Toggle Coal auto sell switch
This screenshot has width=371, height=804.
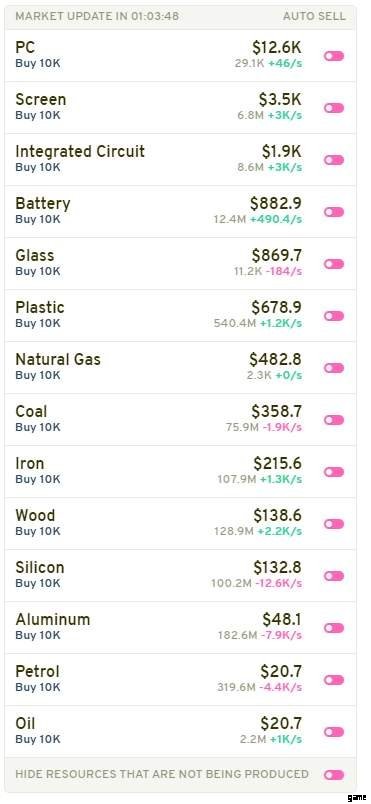click(x=334, y=420)
